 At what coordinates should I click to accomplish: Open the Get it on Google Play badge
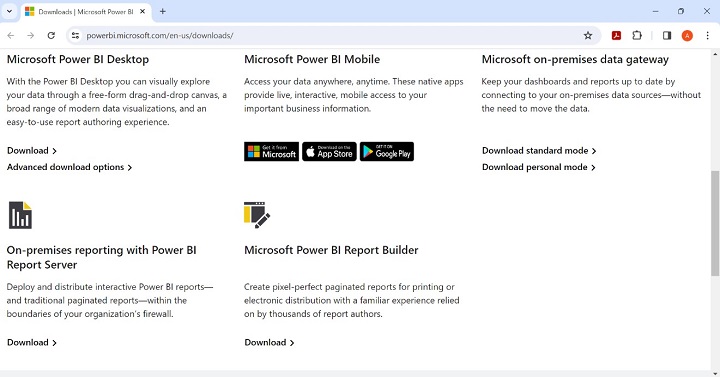pyautogui.click(x=387, y=152)
